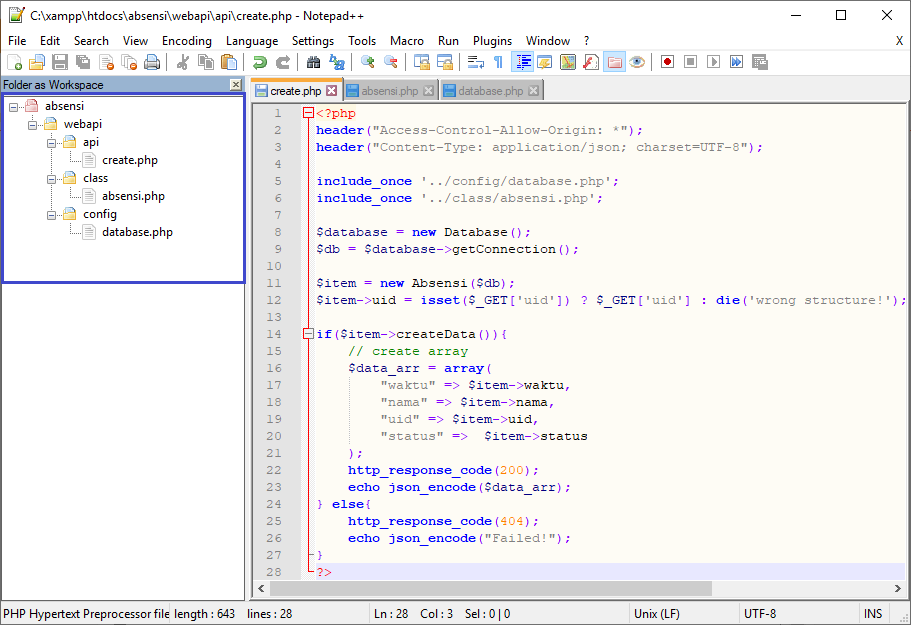Open Find with the binoculars icon
911x625 pixels.
click(x=313, y=62)
